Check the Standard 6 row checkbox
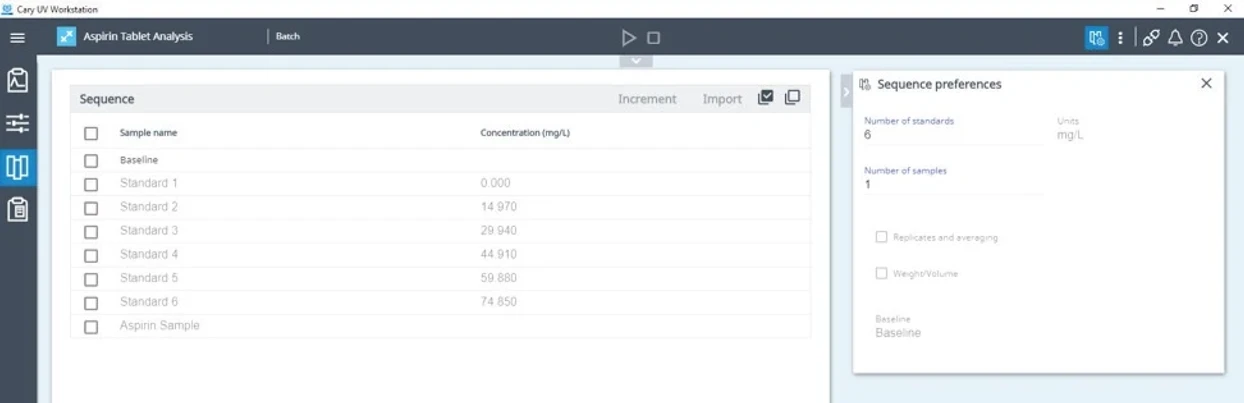Image resolution: width=1244 pixels, height=403 pixels. click(x=91, y=303)
